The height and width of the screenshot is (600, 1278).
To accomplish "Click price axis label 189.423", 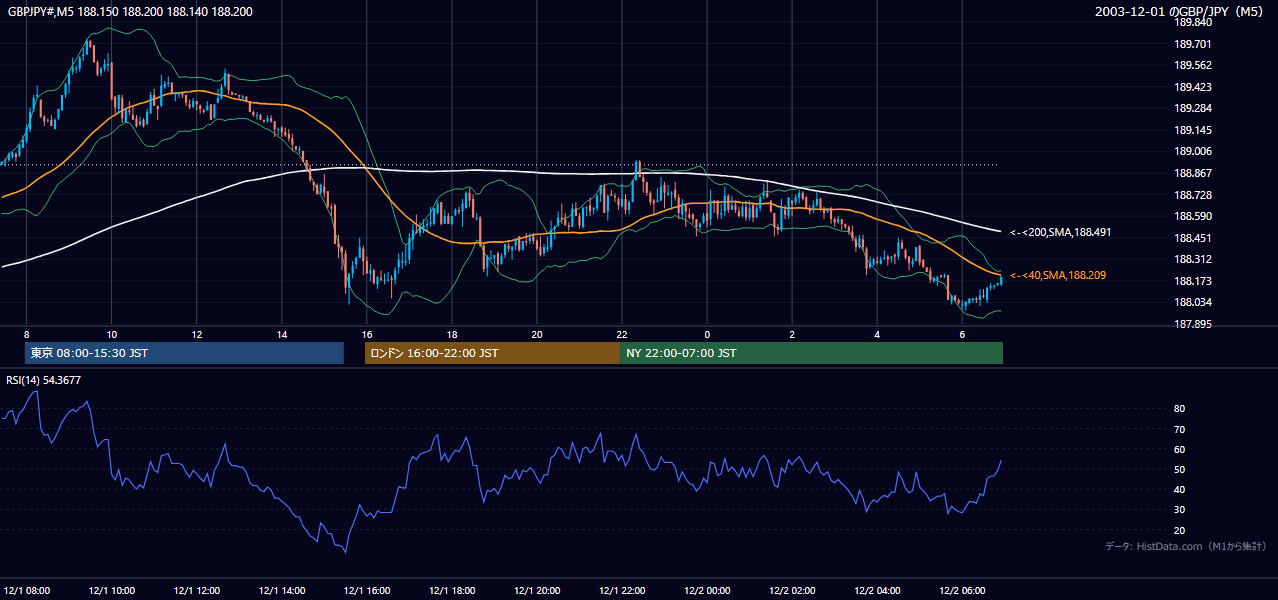I will pos(1192,87).
